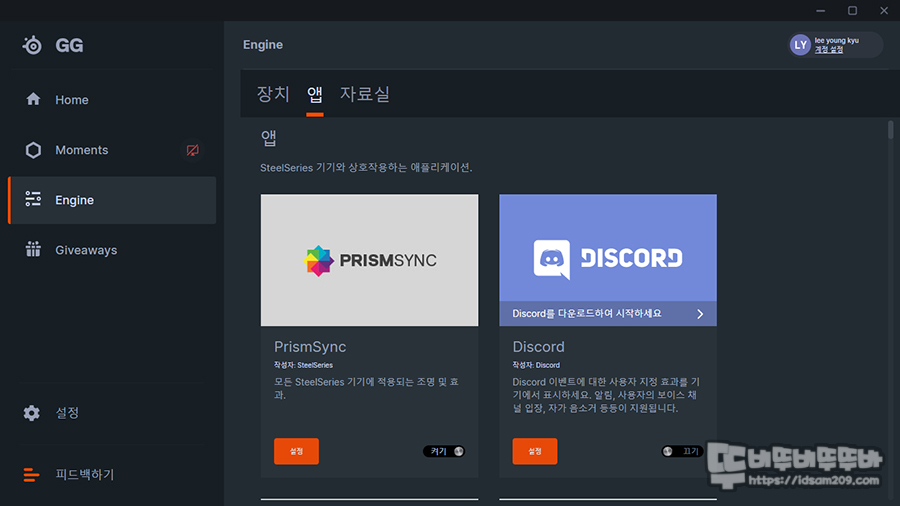Toggle the PrismSync 켜기 switch
This screenshot has width=900, height=506.
(x=444, y=451)
